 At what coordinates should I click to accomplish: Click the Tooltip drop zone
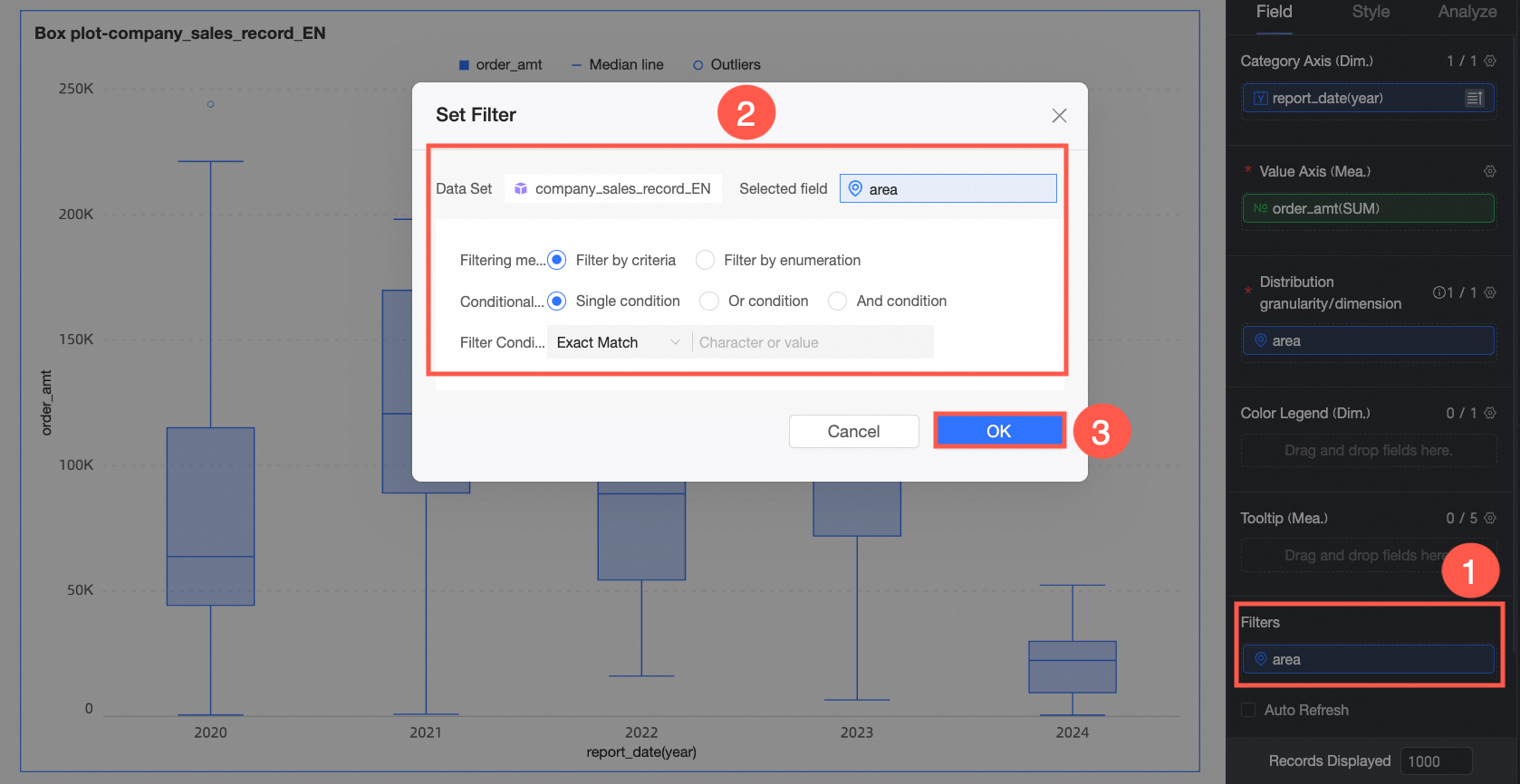1368,555
